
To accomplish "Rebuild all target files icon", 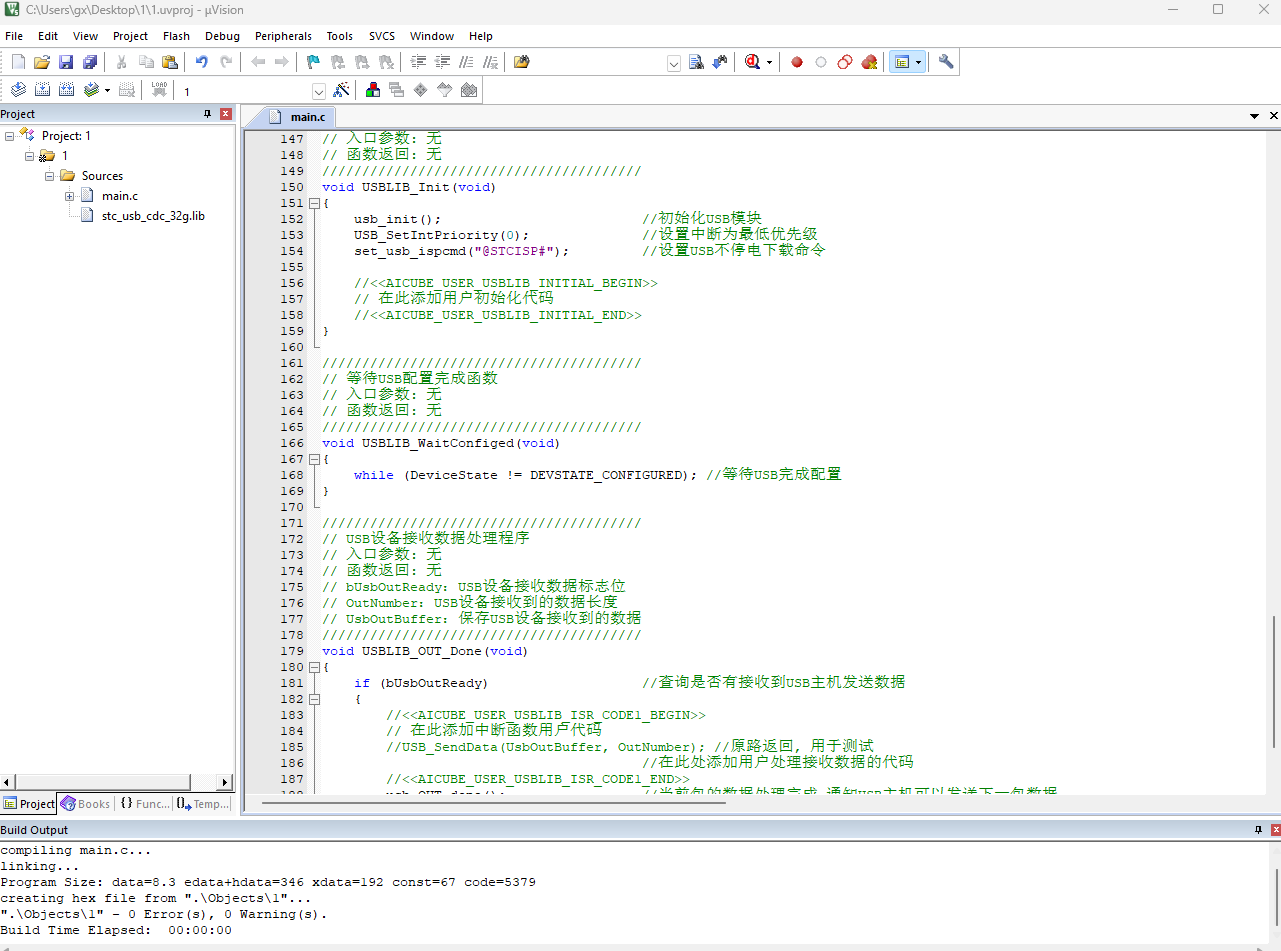I will click(x=66, y=90).
